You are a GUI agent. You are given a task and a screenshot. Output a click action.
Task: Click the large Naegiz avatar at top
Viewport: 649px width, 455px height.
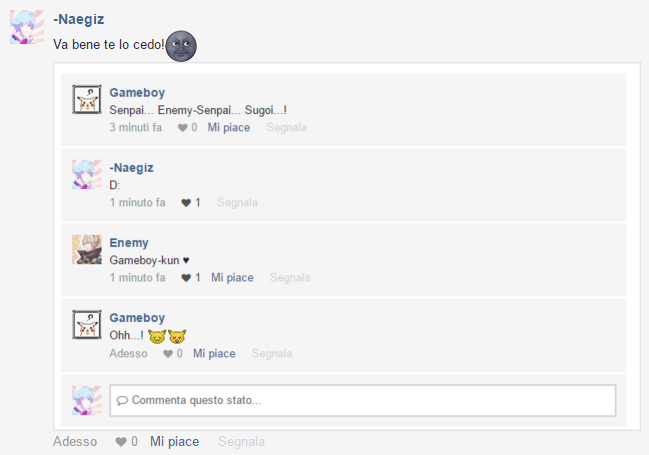[27, 27]
